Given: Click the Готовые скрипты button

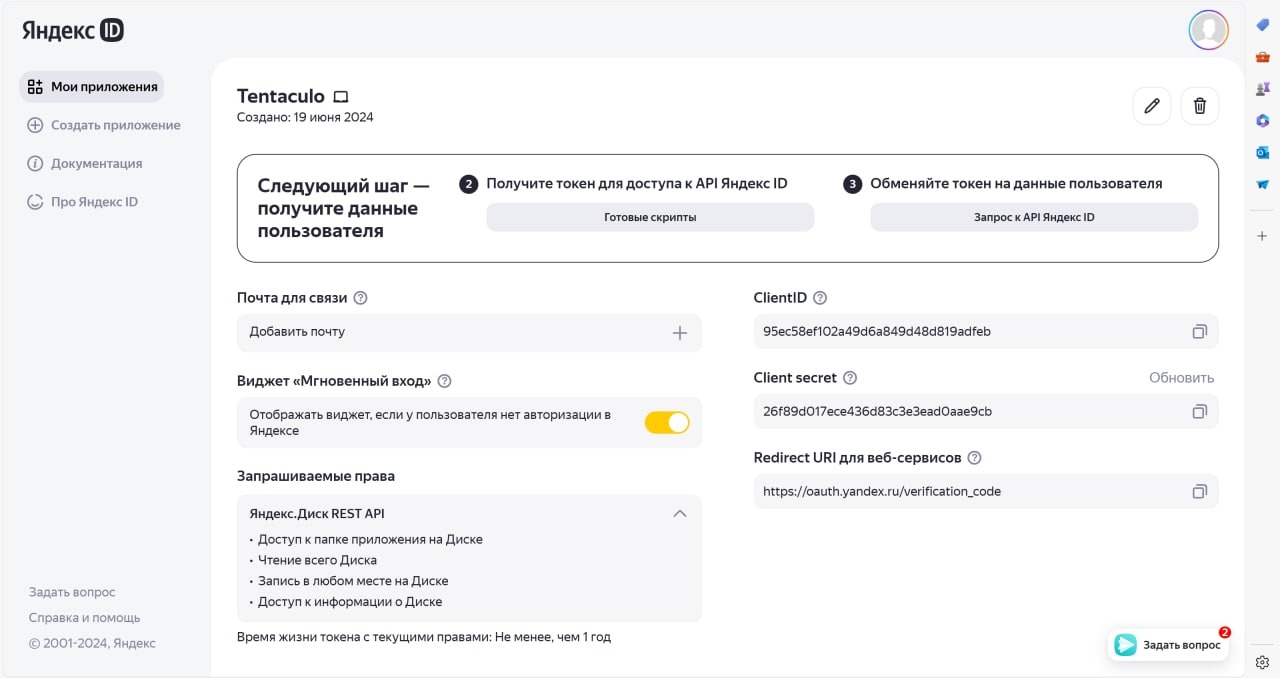Looking at the screenshot, I should coord(650,217).
